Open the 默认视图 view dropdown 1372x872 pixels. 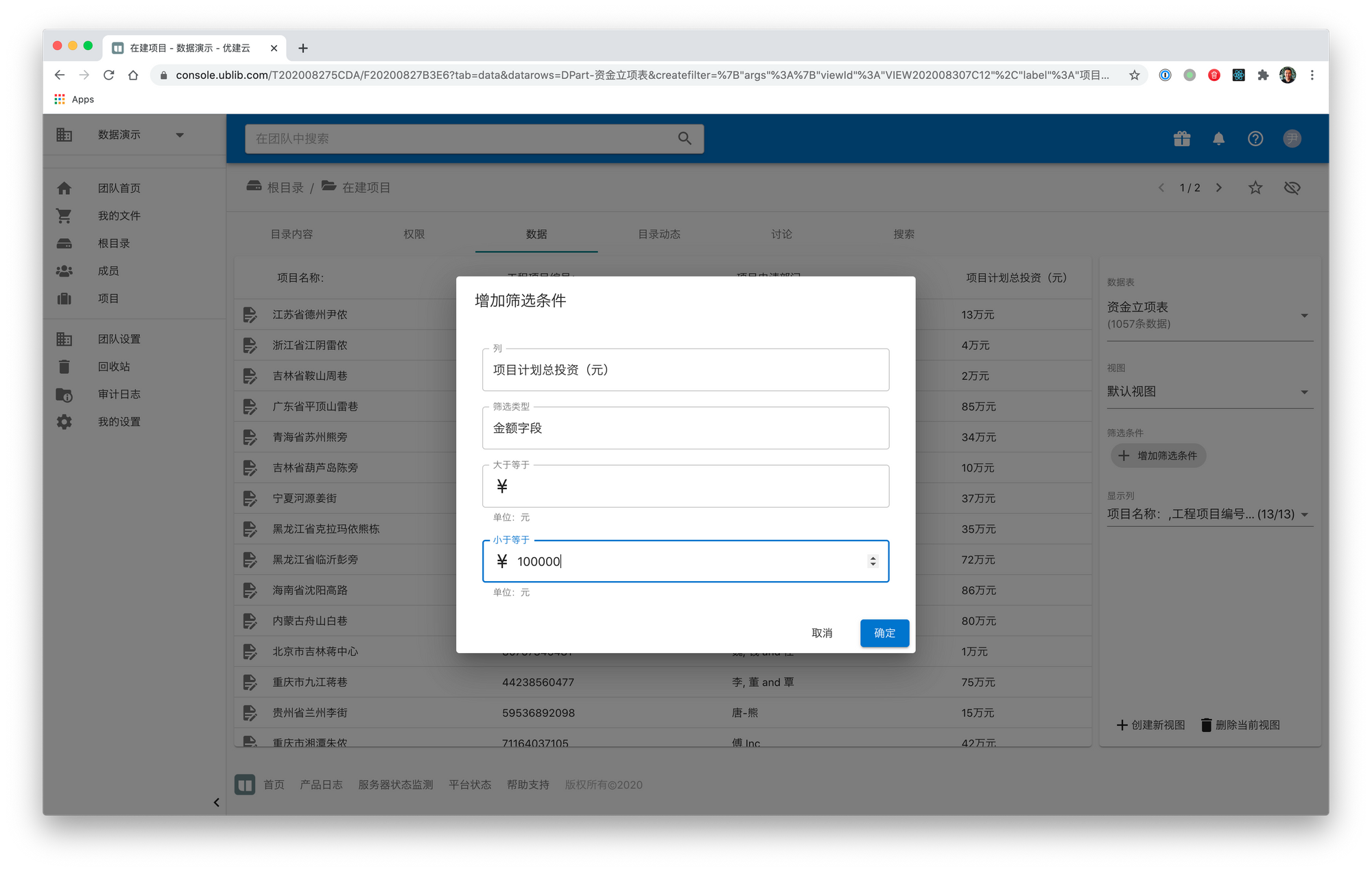[x=1304, y=392]
